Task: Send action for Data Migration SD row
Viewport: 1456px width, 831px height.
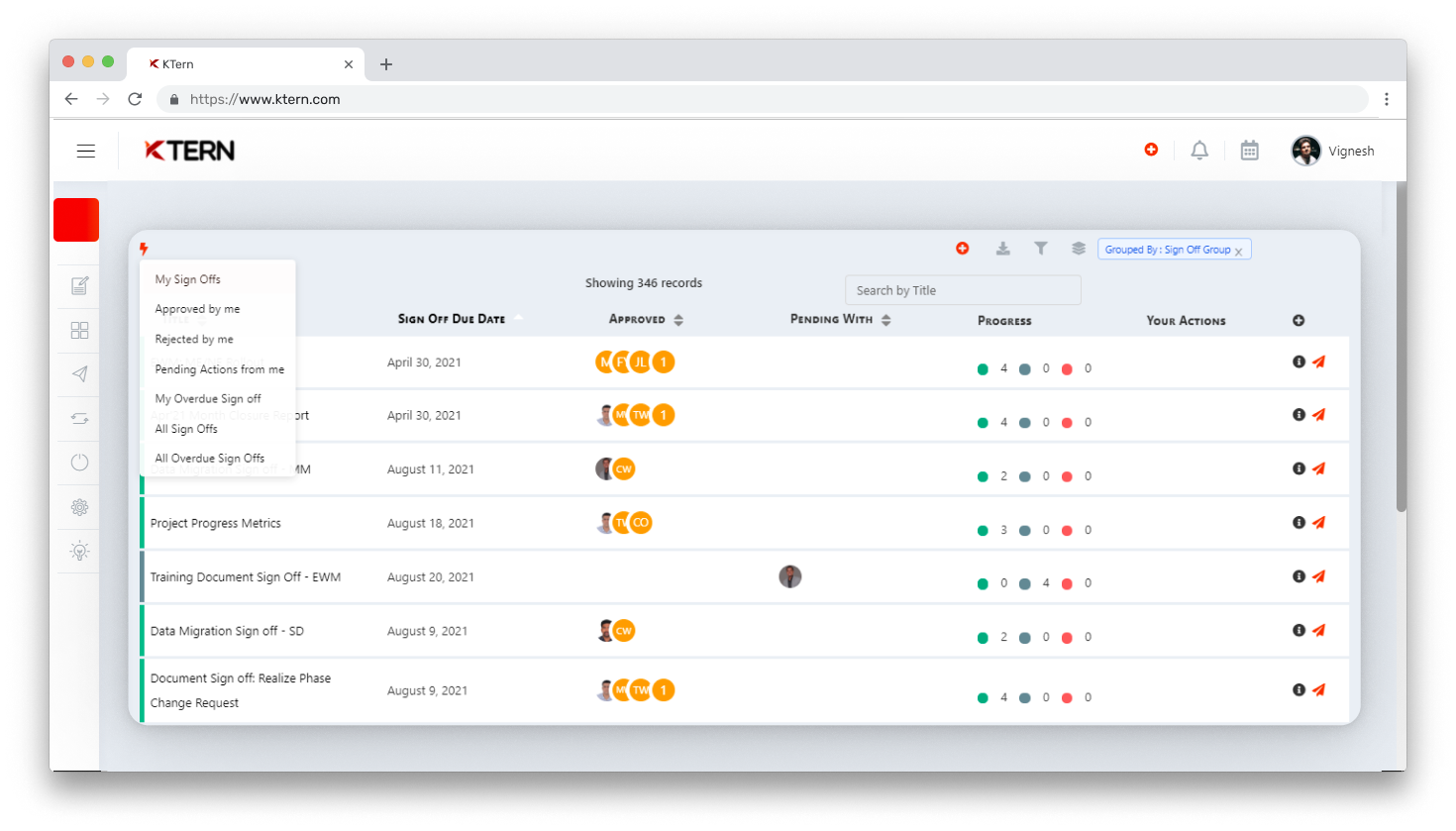Action: pos(1319,630)
